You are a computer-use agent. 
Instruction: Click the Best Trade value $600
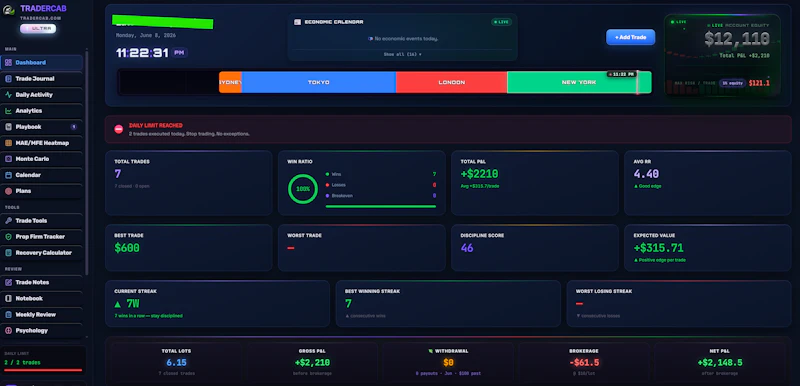[x=127, y=248]
